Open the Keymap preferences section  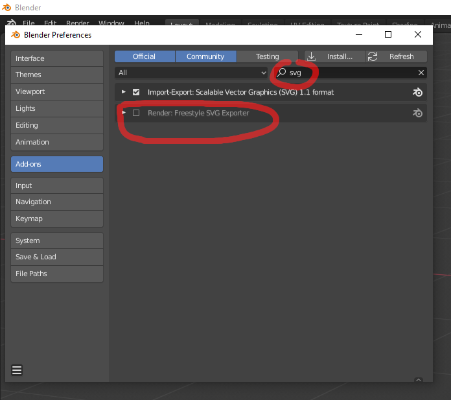click(x=57, y=219)
